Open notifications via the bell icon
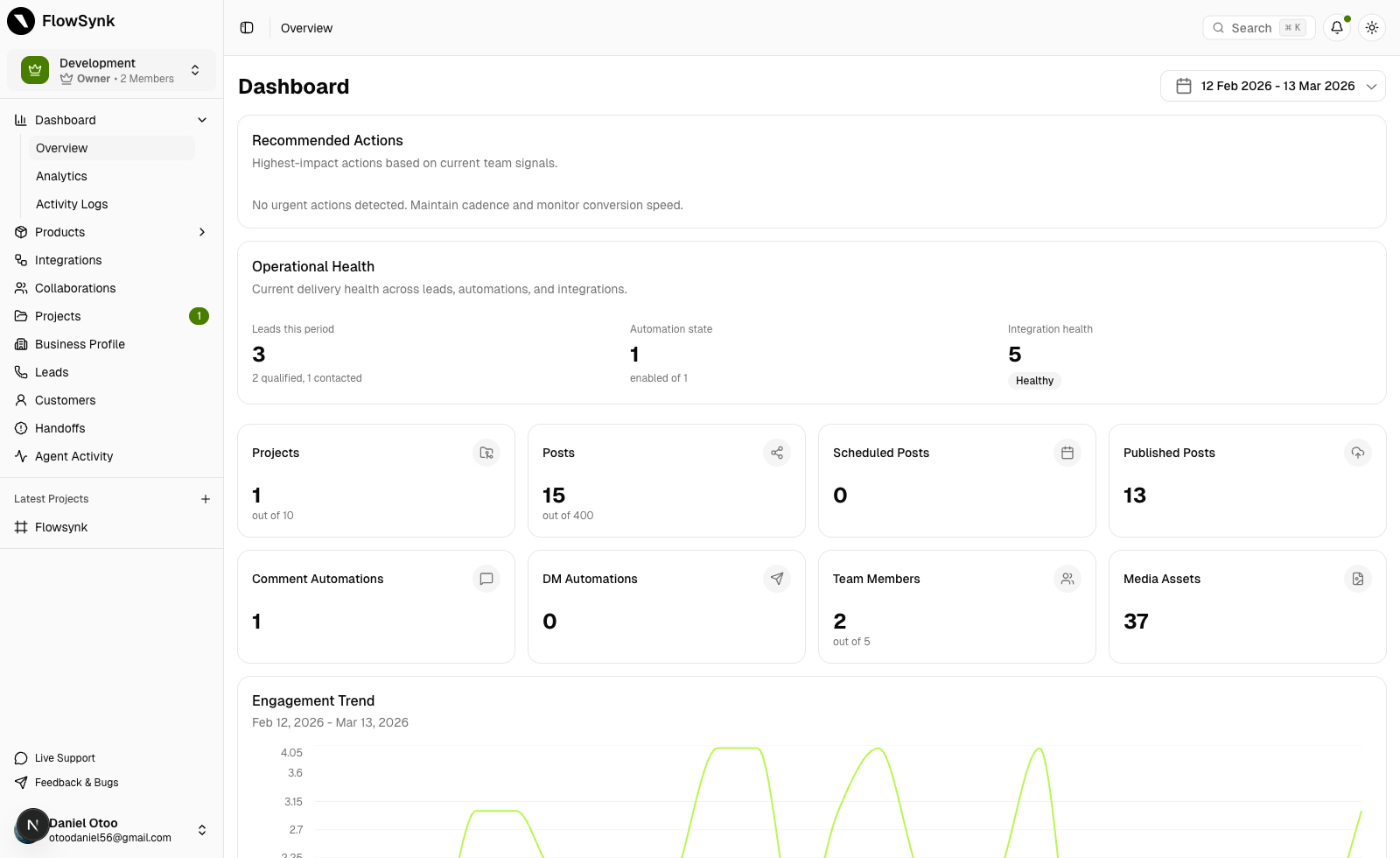Screen dimensions: 1400x858 [x=1336, y=28]
